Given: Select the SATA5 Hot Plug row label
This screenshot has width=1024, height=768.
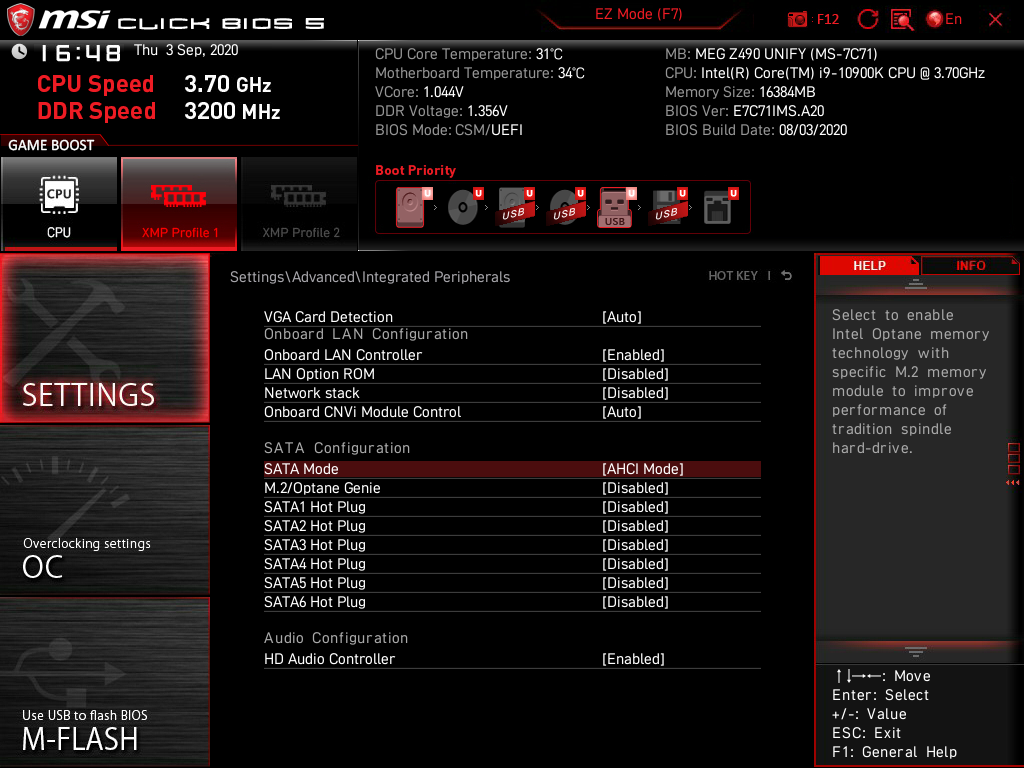Looking at the screenshot, I should pos(315,583).
